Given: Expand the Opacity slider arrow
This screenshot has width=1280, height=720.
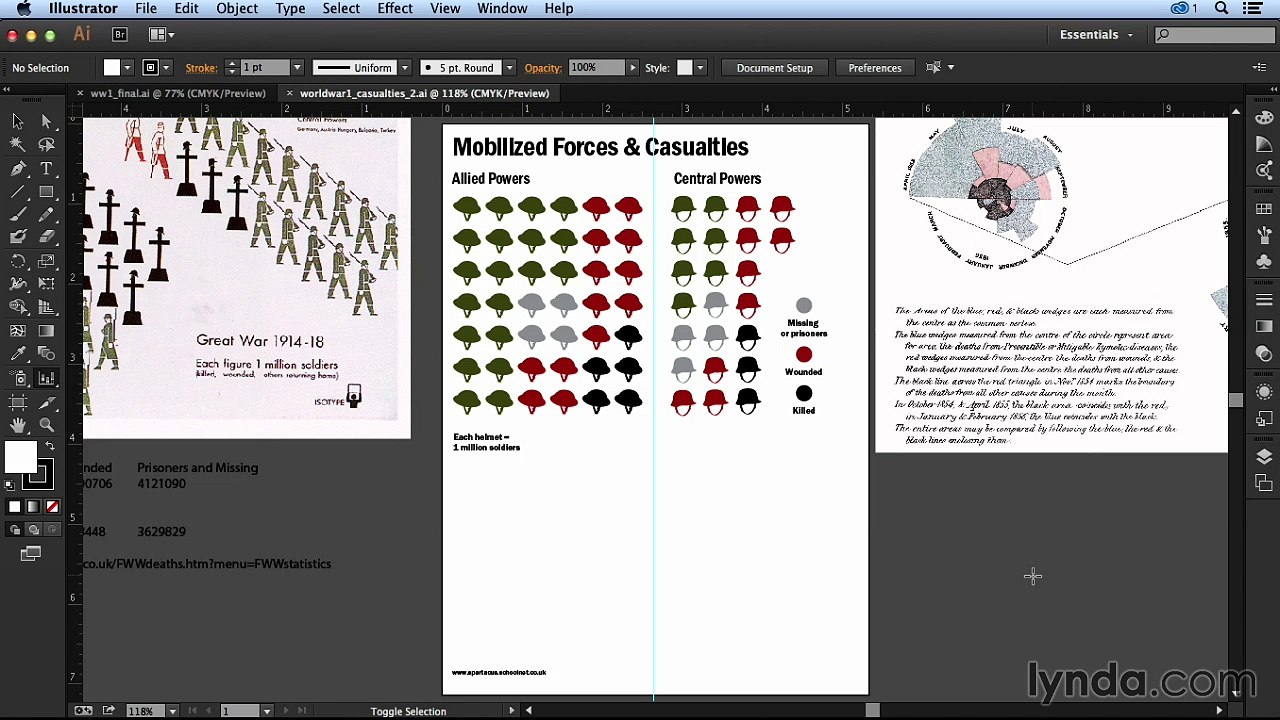Looking at the screenshot, I should 632,68.
